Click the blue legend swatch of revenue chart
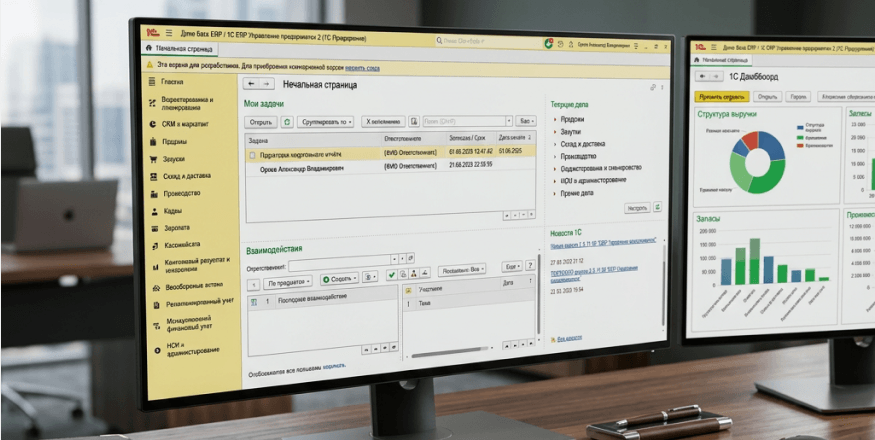The height and width of the screenshot is (440, 875). (x=800, y=127)
